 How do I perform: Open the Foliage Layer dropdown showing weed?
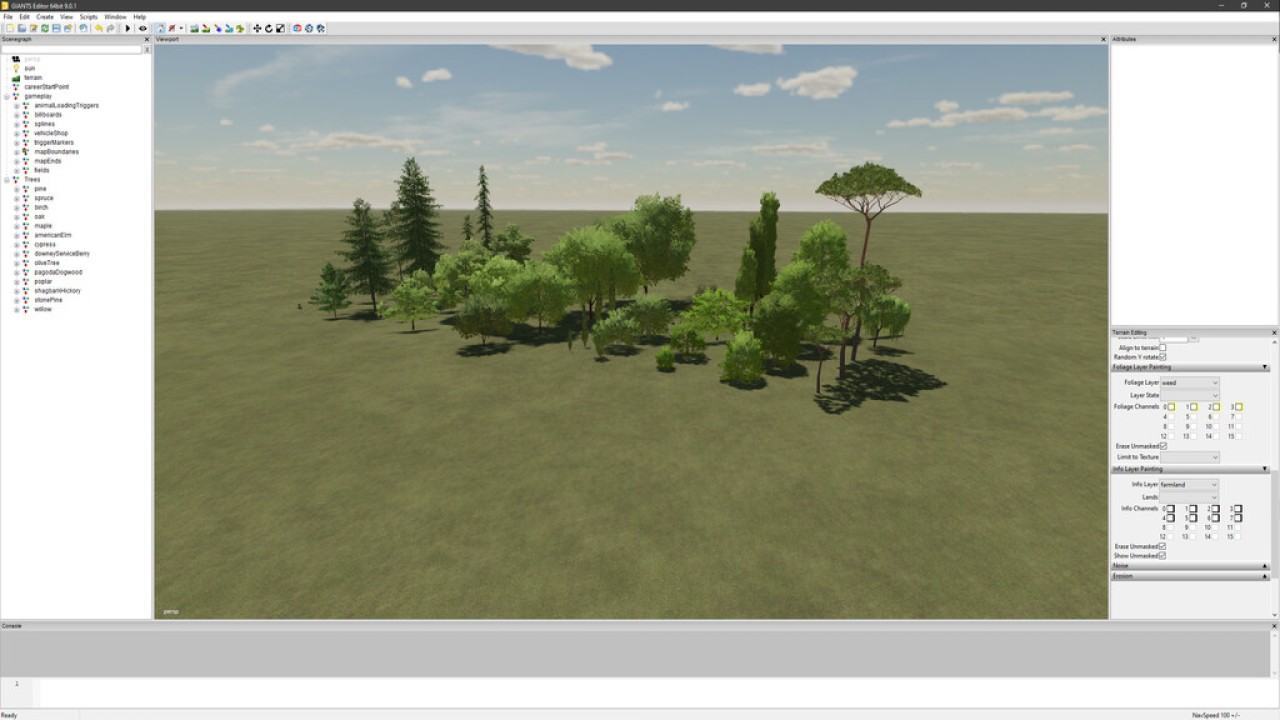pyautogui.click(x=1189, y=382)
